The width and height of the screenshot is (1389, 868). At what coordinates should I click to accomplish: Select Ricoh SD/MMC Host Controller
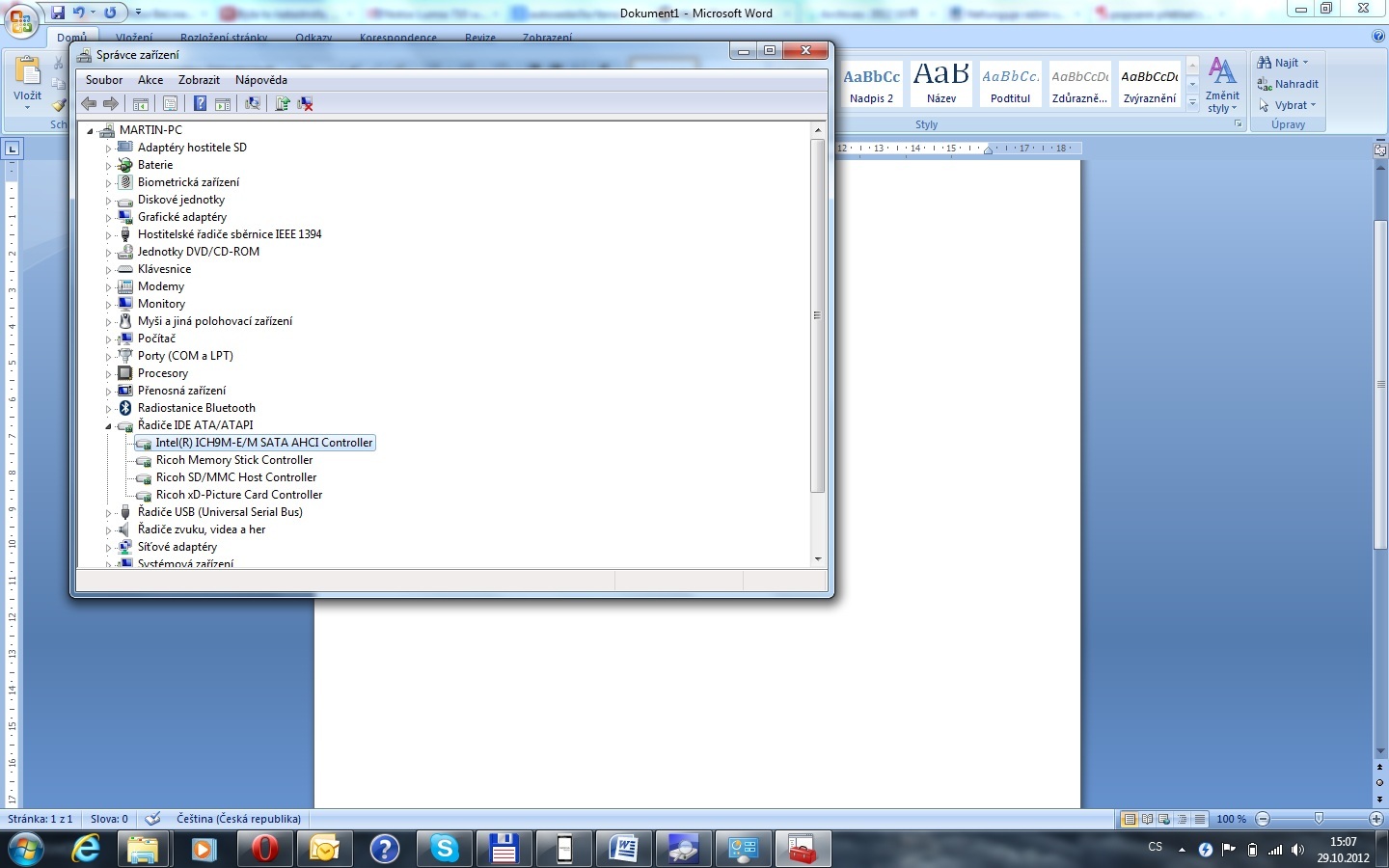[x=236, y=477]
